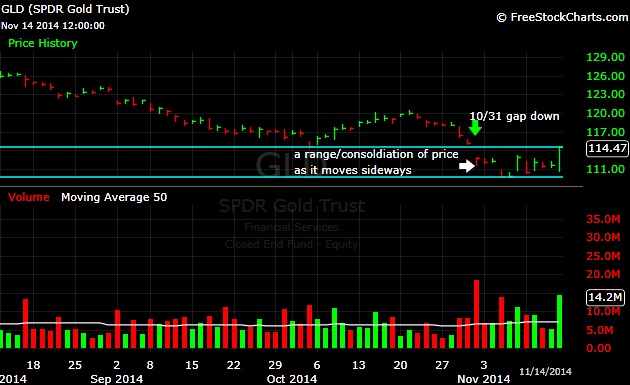
Task: Click the 129.00 price axis label
Action: tap(605, 57)
